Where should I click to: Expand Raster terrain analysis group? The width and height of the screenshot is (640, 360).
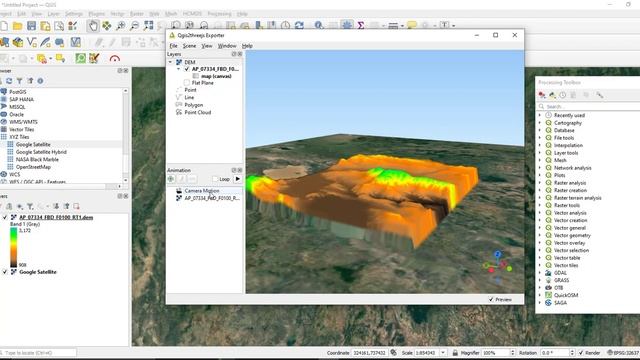[540, 198]
